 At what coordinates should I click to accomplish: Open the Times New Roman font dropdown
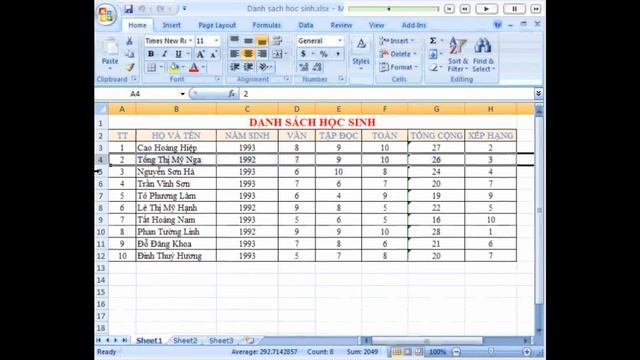click(190, 41)
